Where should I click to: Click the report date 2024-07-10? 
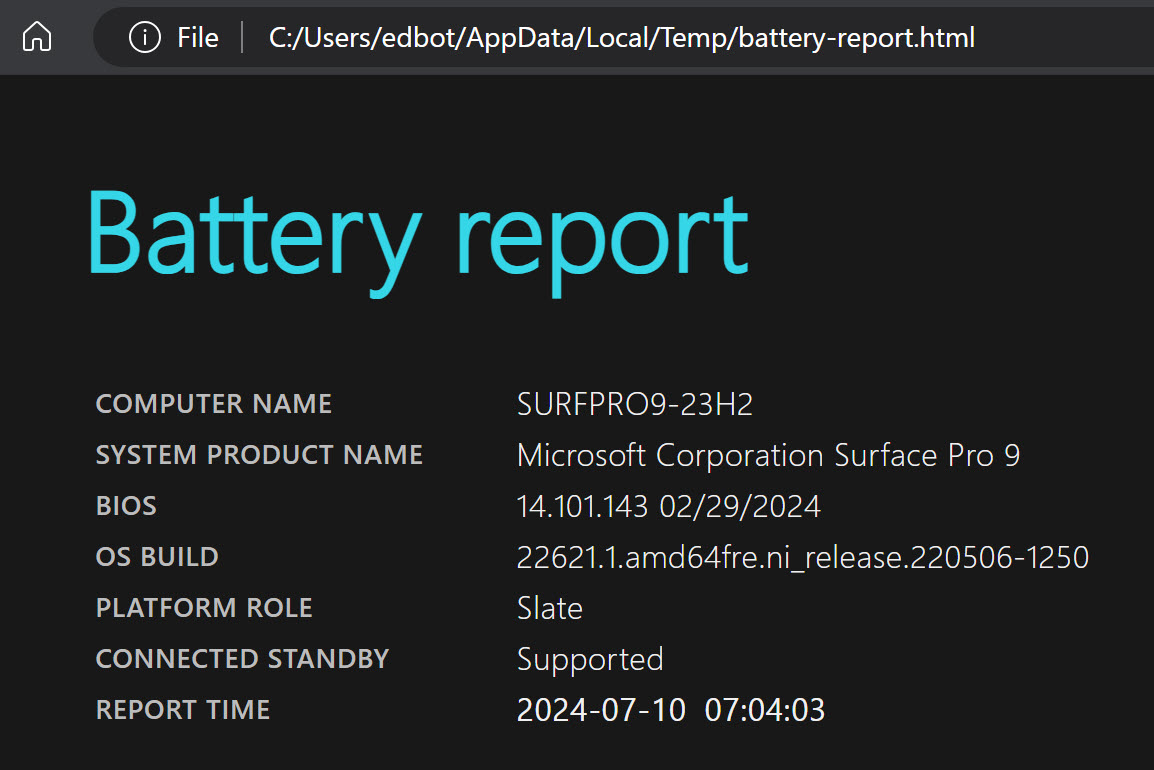(601, 710)
